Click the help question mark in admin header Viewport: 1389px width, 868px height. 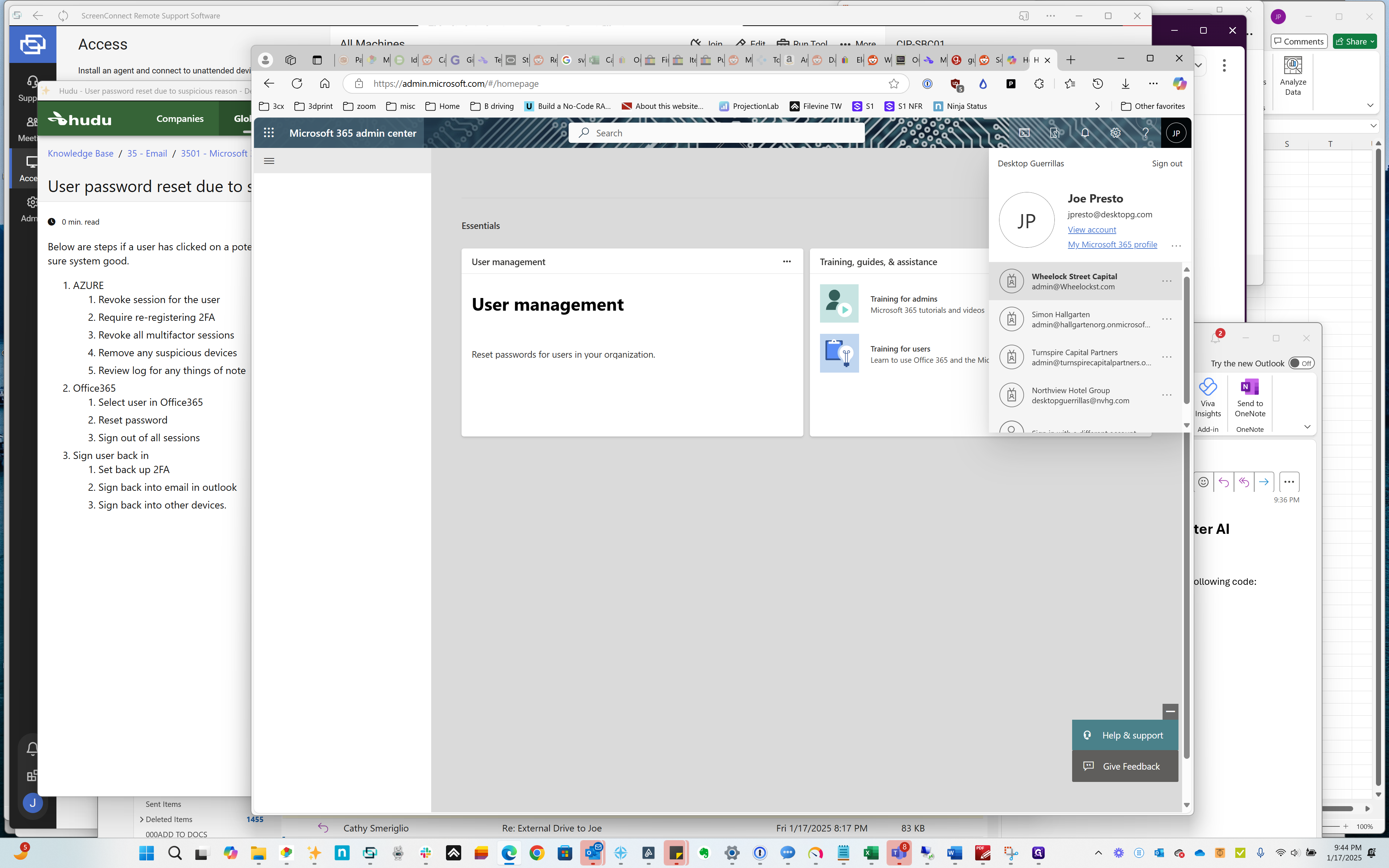(x=1145, y=133)
